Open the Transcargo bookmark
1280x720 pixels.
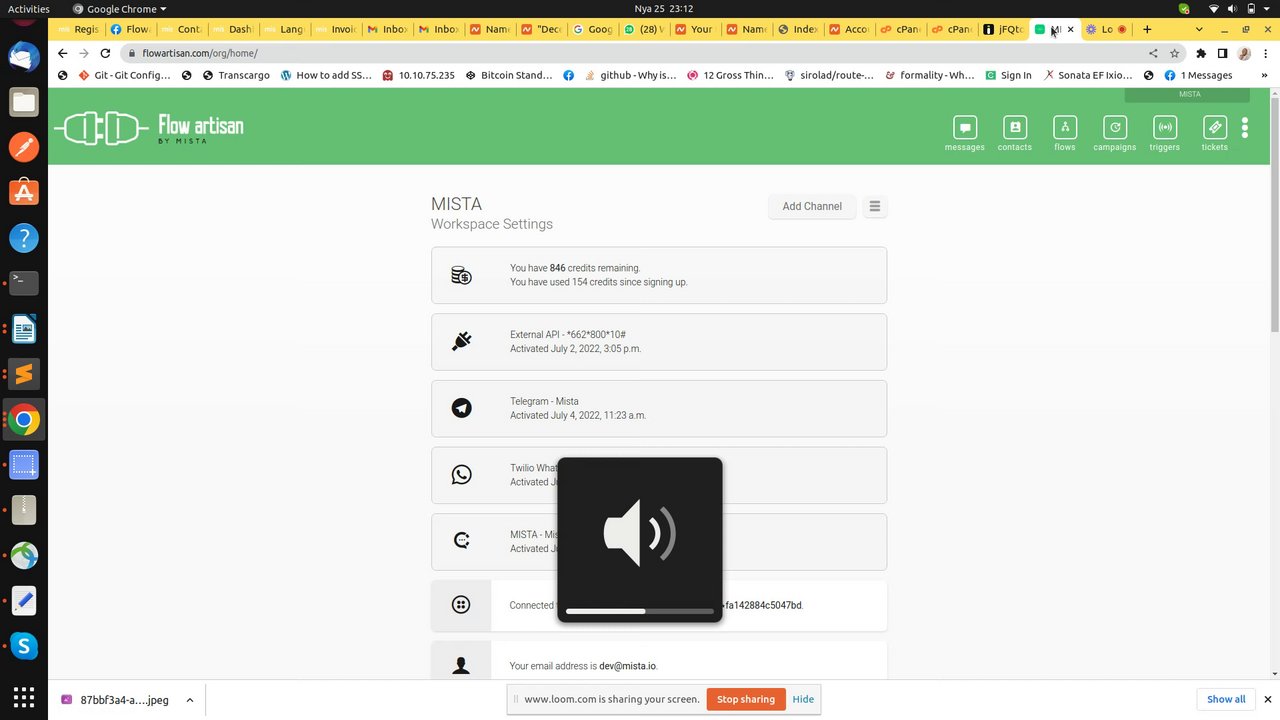236,75
